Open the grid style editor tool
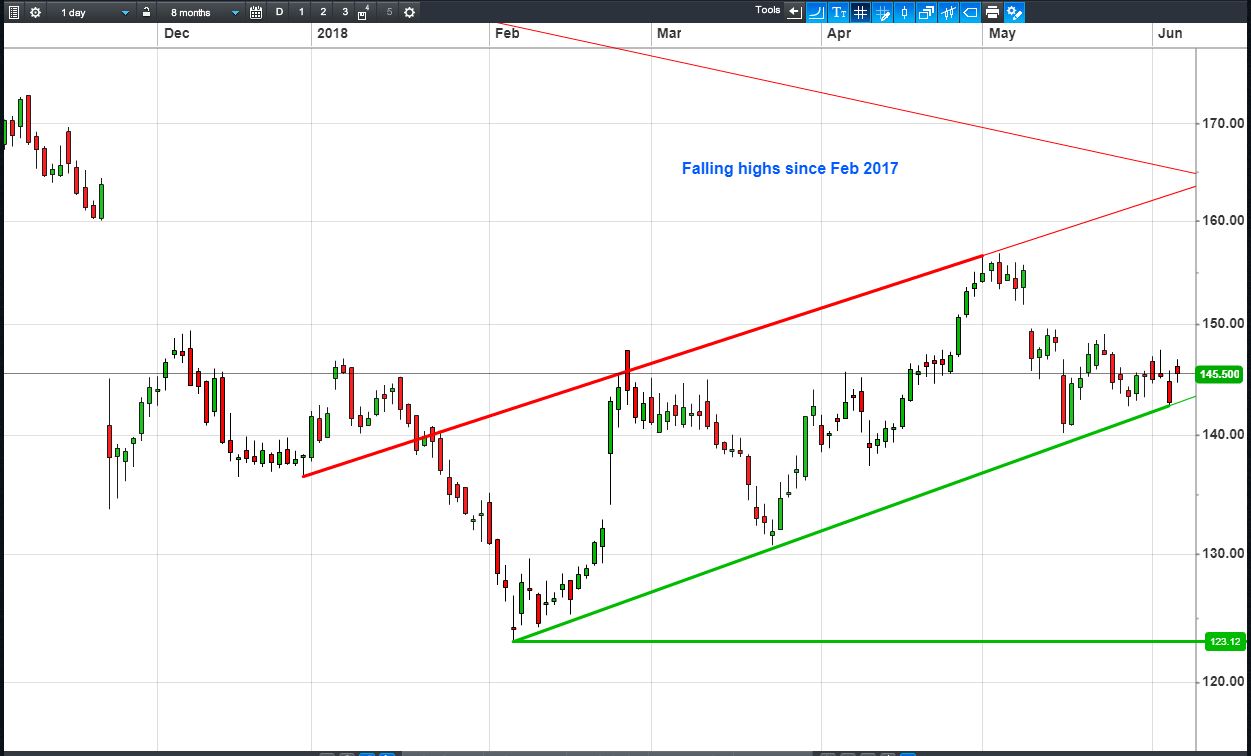 882,12
